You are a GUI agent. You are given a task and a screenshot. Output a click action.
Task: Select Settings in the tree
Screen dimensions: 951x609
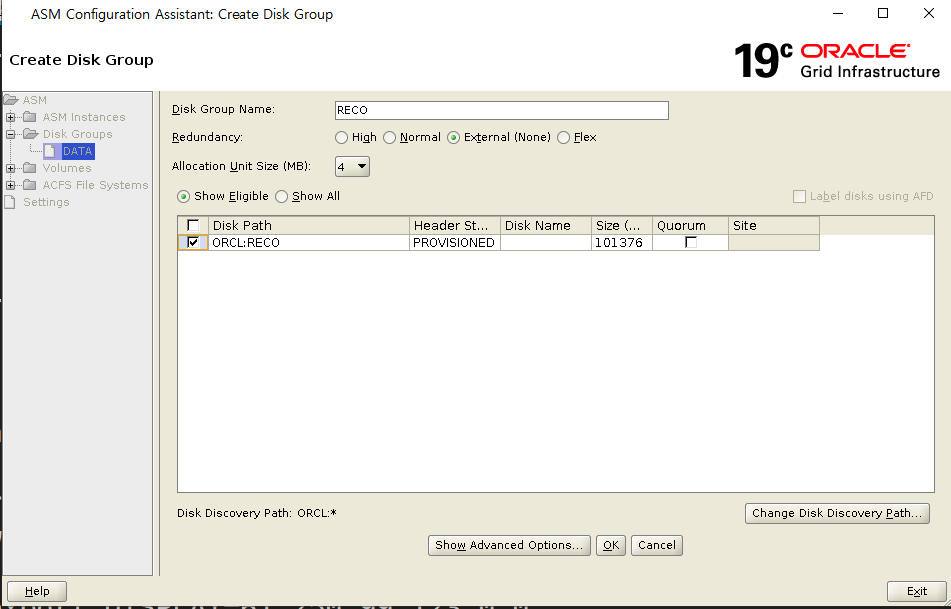point(46,202)
